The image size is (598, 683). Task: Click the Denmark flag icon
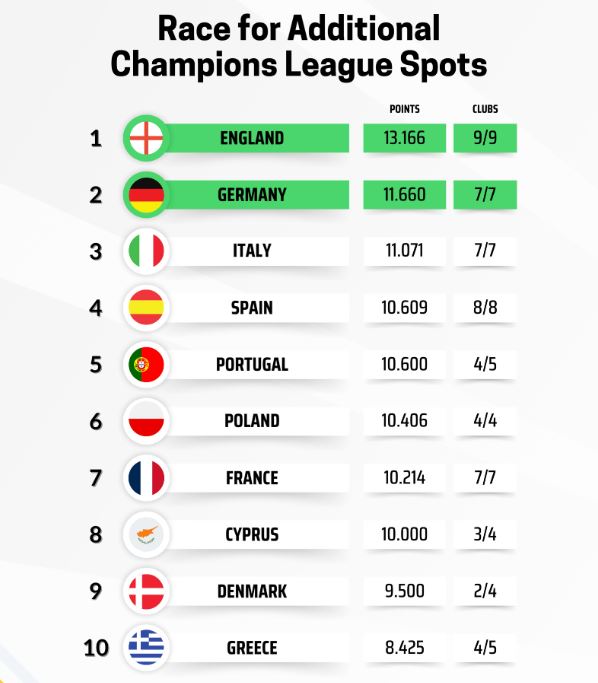tap(146, 591)
